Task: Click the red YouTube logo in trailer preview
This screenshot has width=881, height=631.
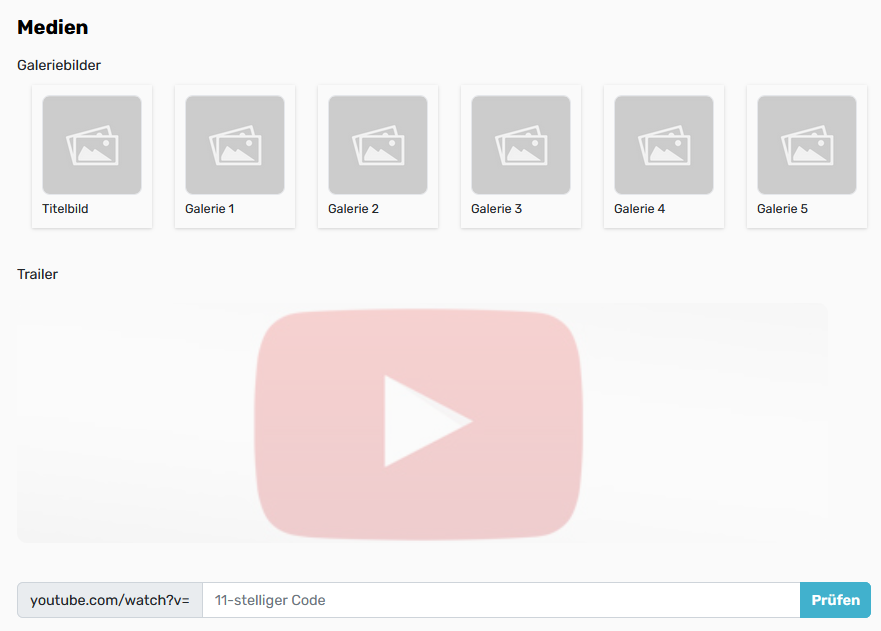Action: [x=418, y=423]
